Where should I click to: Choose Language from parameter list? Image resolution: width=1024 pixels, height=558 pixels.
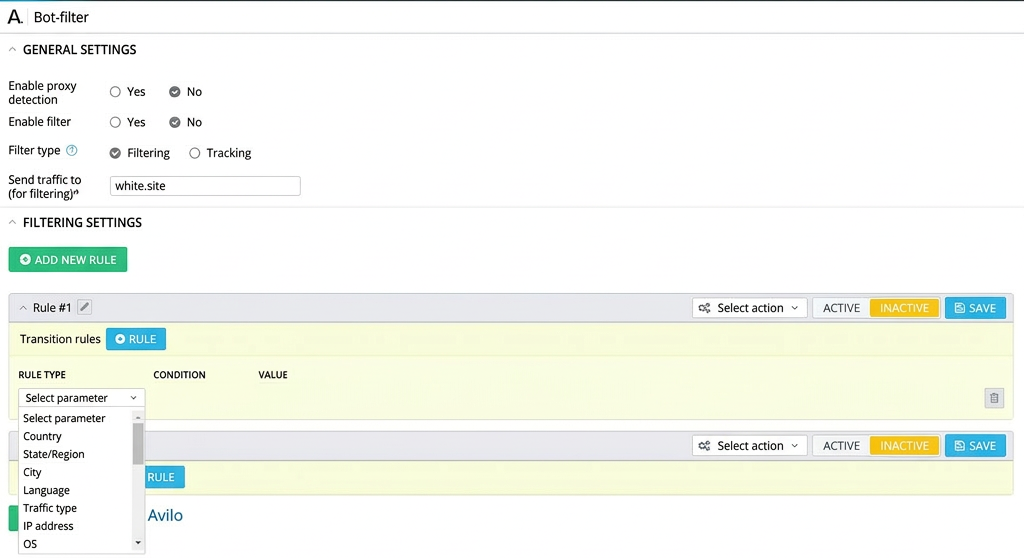pyautogui.click(x=46, y=490)
